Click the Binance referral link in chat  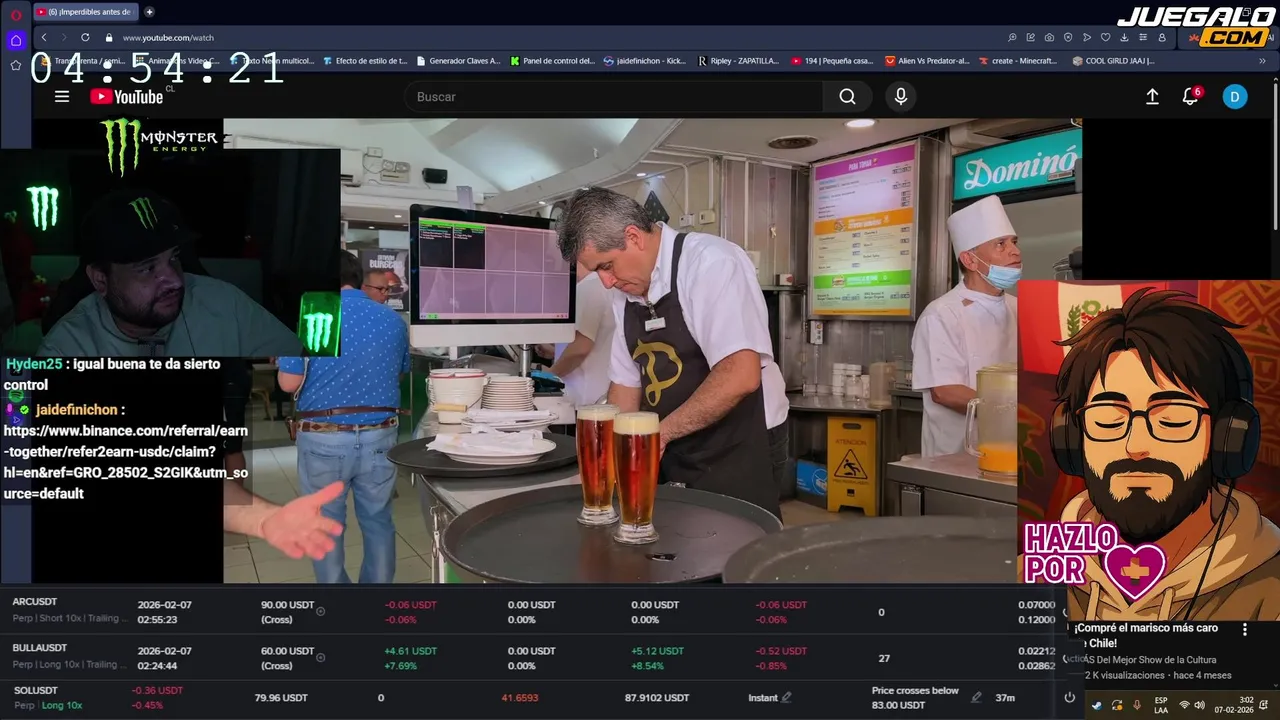pos(126,462)
